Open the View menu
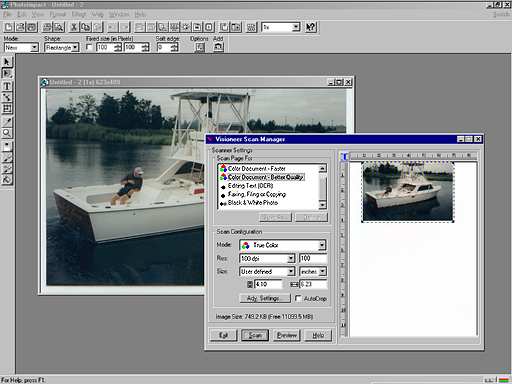 point(38,14)
